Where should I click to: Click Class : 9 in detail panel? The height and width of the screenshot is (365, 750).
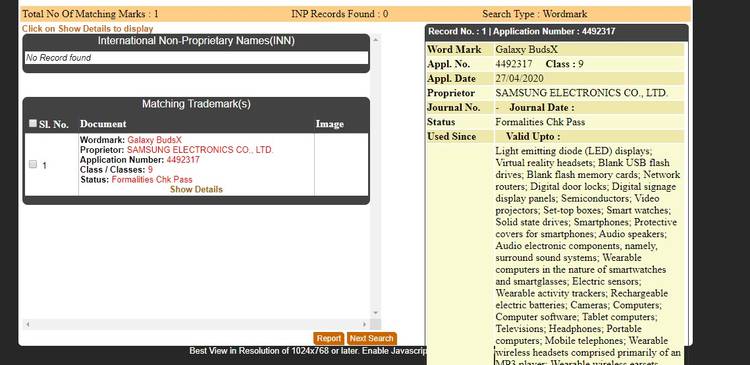pyautogui.click(x=564, y=64)
